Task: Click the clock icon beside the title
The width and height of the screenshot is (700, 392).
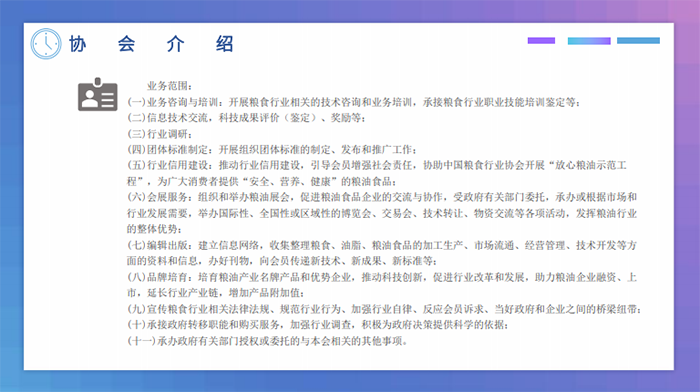Action: [46, 44]
